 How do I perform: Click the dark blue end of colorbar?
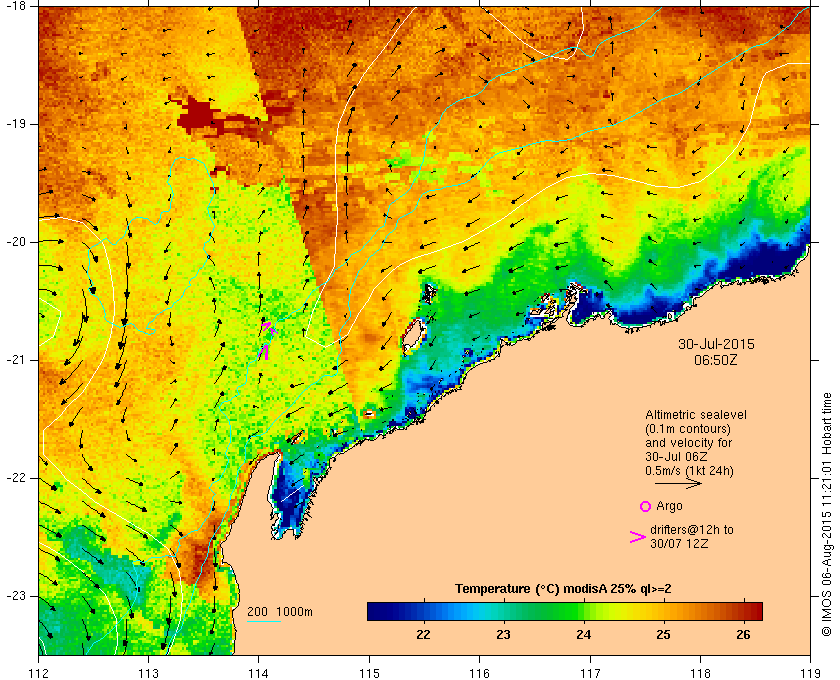click(378, 611)
